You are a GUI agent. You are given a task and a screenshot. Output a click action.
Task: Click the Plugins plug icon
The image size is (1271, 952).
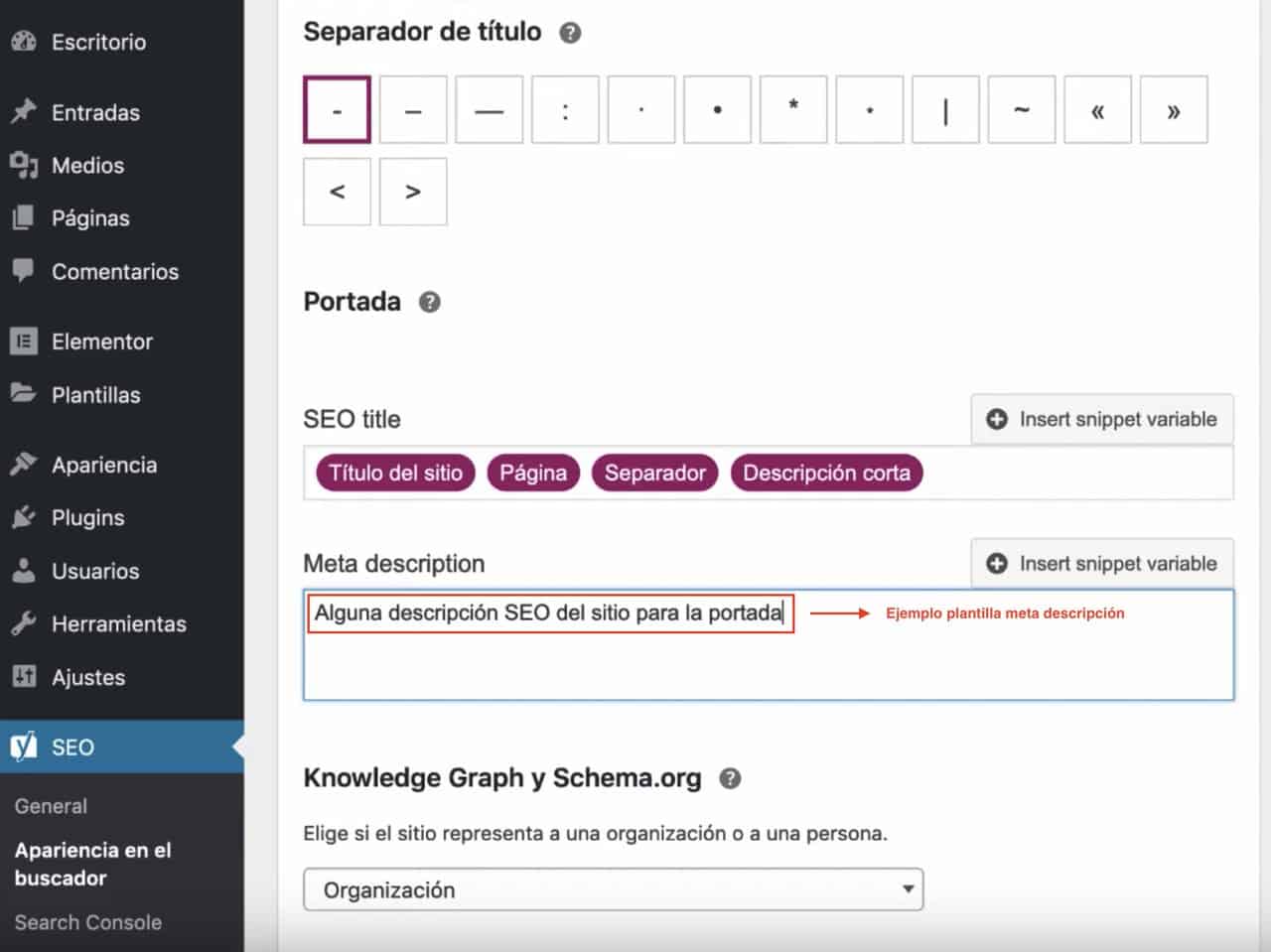[x=24, y=517]
